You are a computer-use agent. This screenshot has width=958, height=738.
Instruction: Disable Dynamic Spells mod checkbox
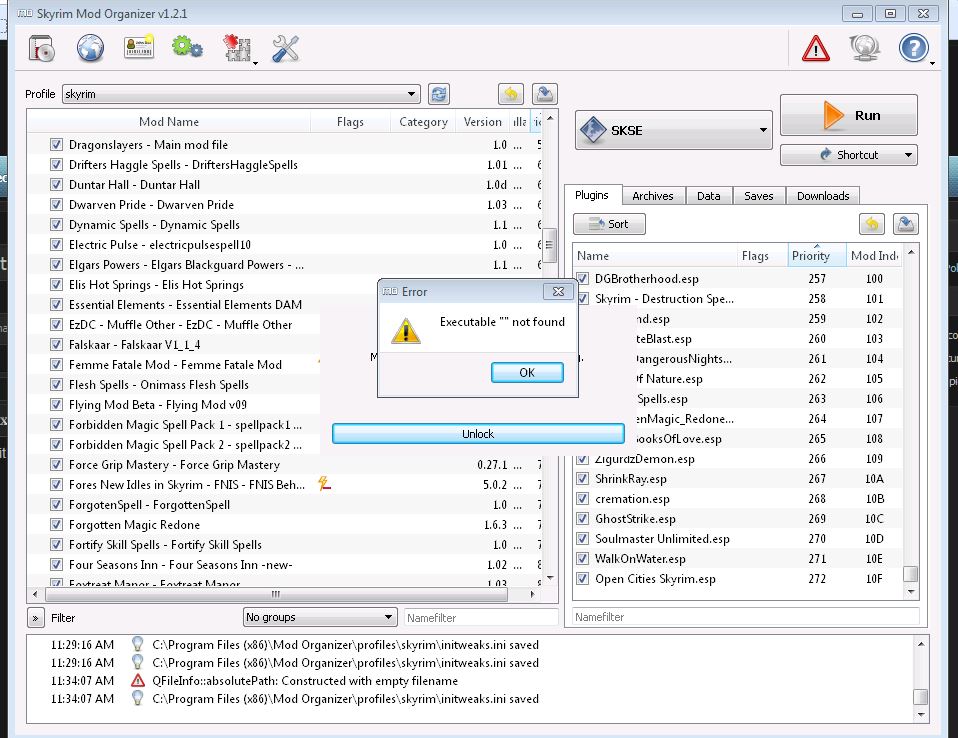[56, 225]
